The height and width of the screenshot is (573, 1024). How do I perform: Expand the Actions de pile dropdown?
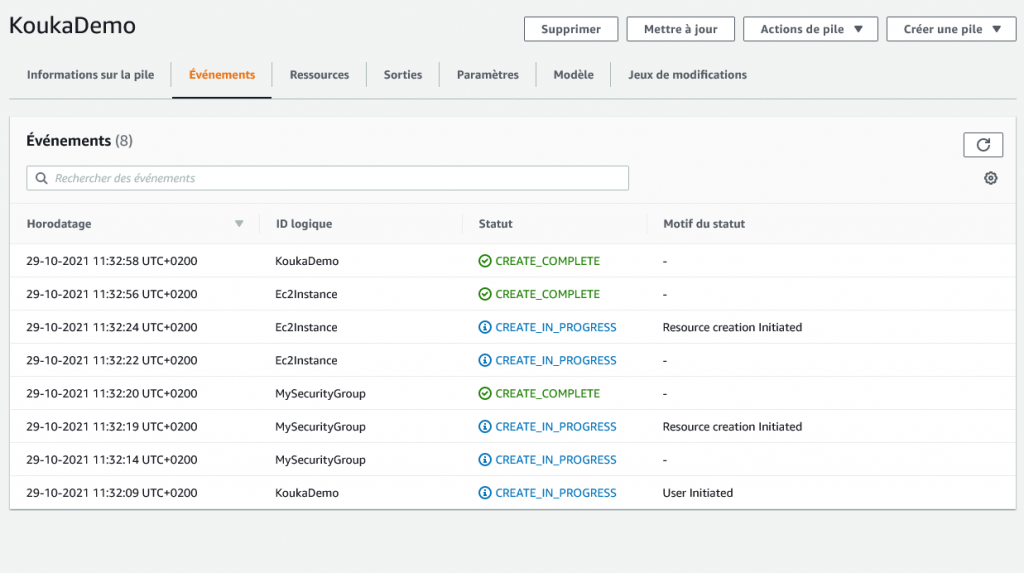point(810,29)
